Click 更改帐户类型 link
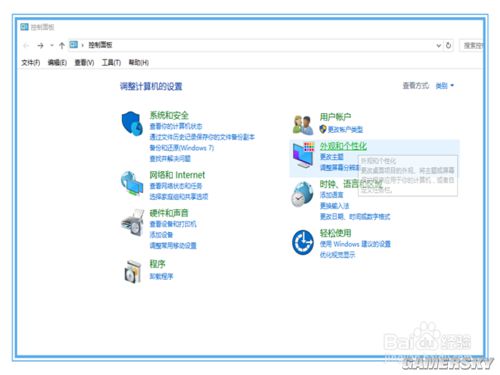The height and width of the screenshot is (375, 500). click(345, 129)
